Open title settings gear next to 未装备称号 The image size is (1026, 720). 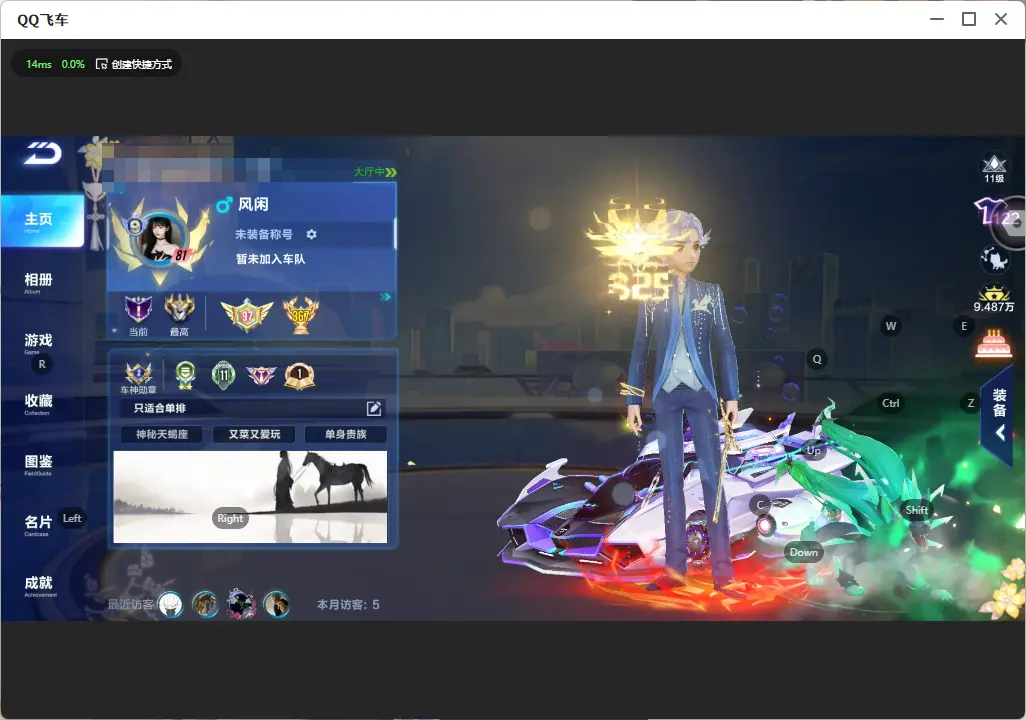click(311, 234)
